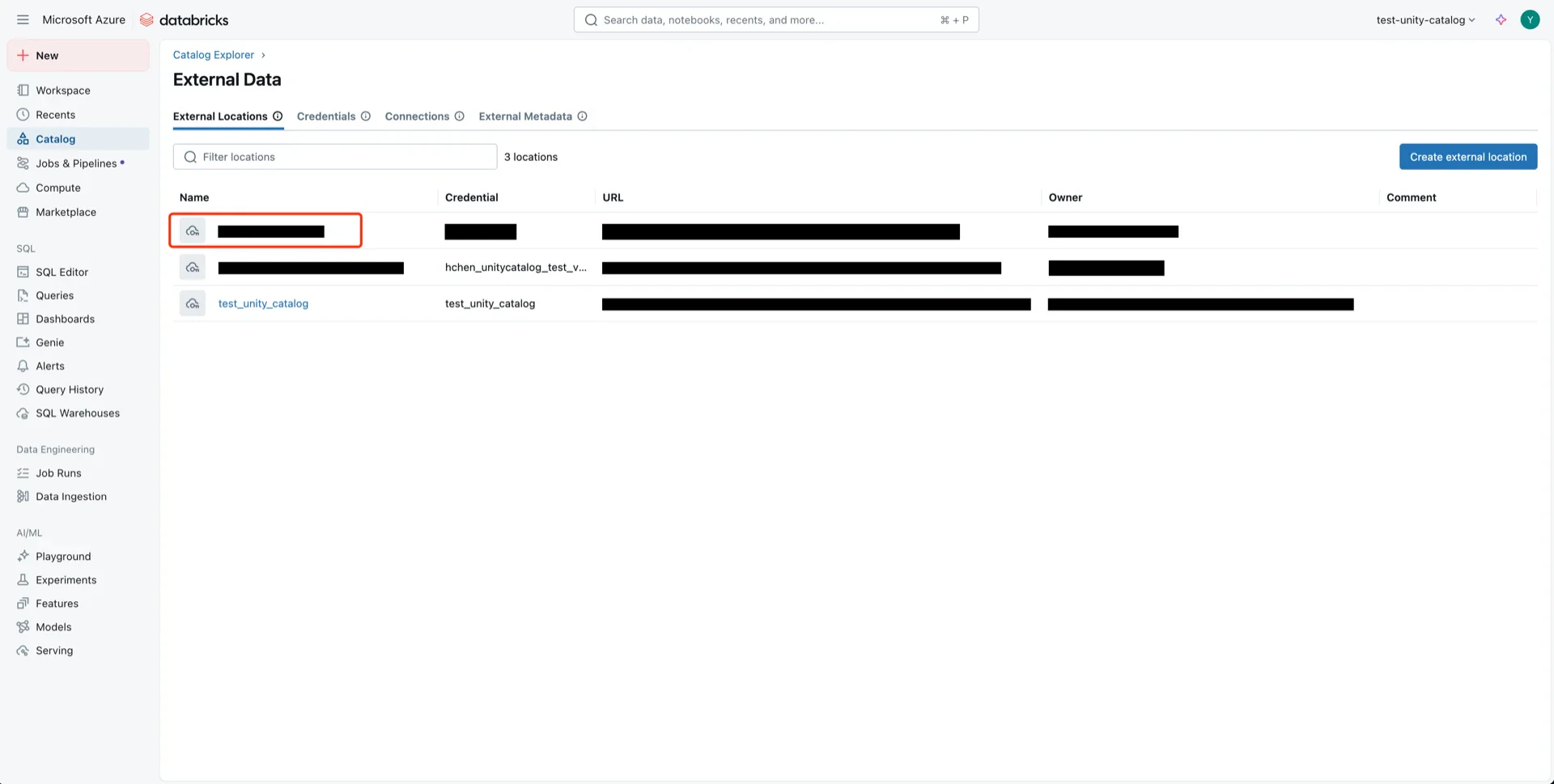Open the Databricks Assistant sparkle icon
This screenshot has height=784, width=1554.
[1501, 19]
